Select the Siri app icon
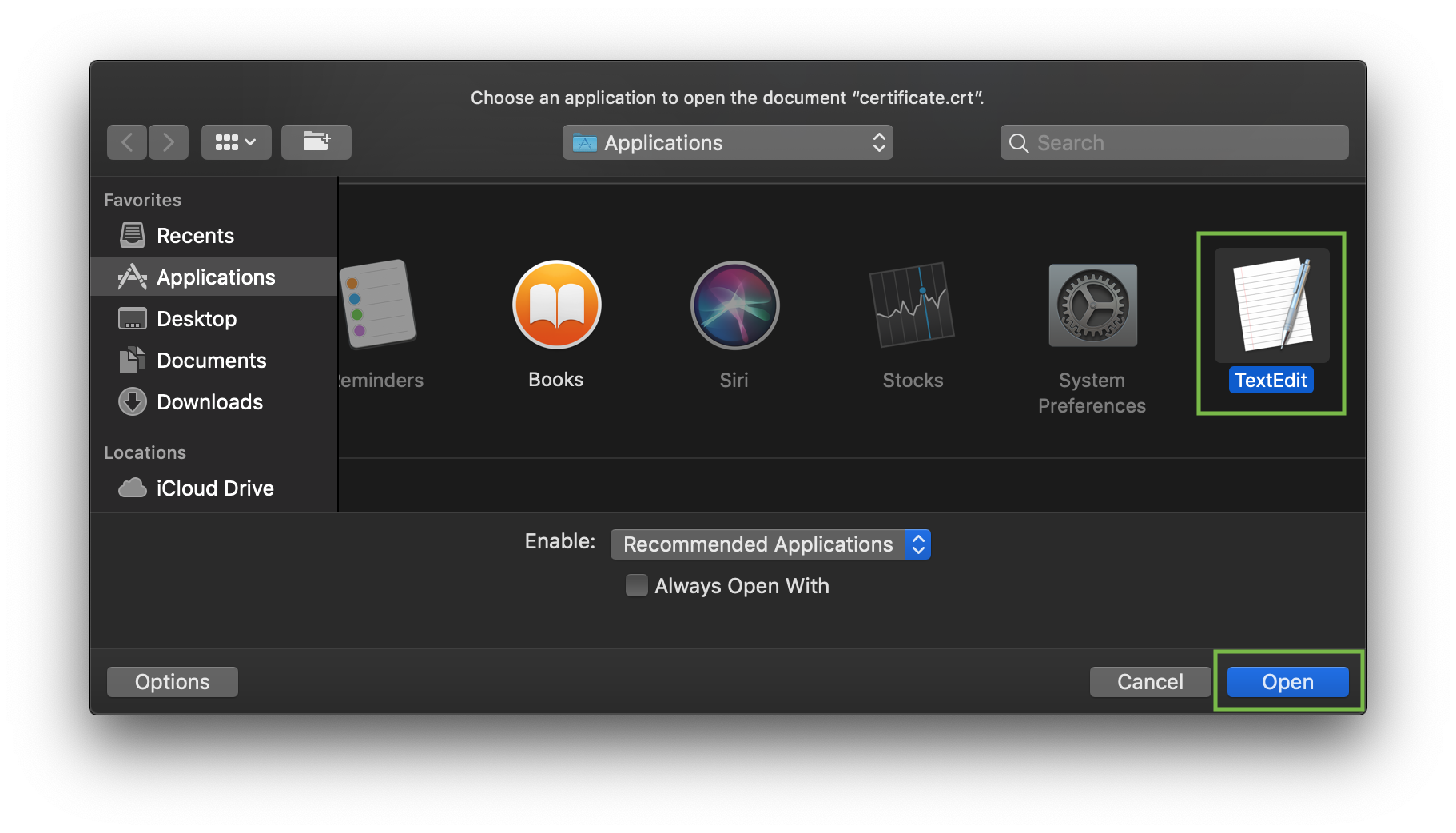The image size is (1456, 833). [734, 305]
